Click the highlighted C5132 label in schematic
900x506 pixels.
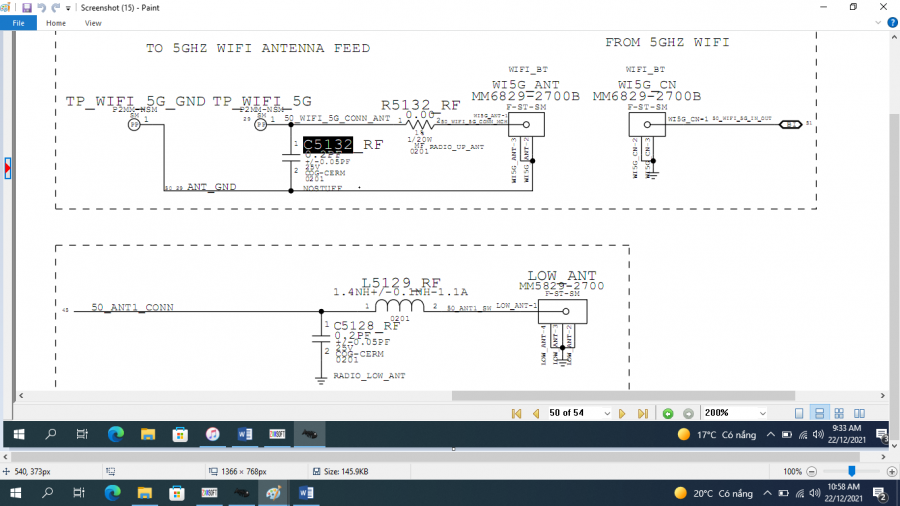coord(328,144)
